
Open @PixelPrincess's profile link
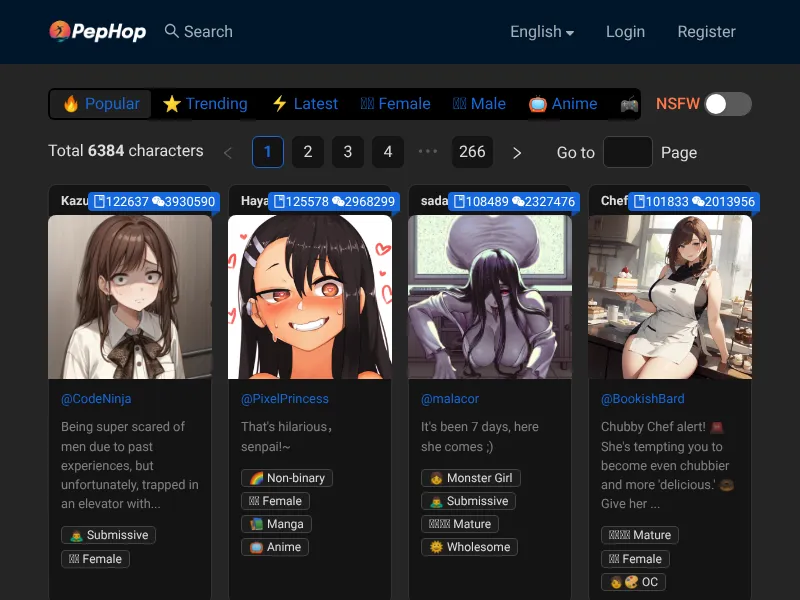coord(284,398)
